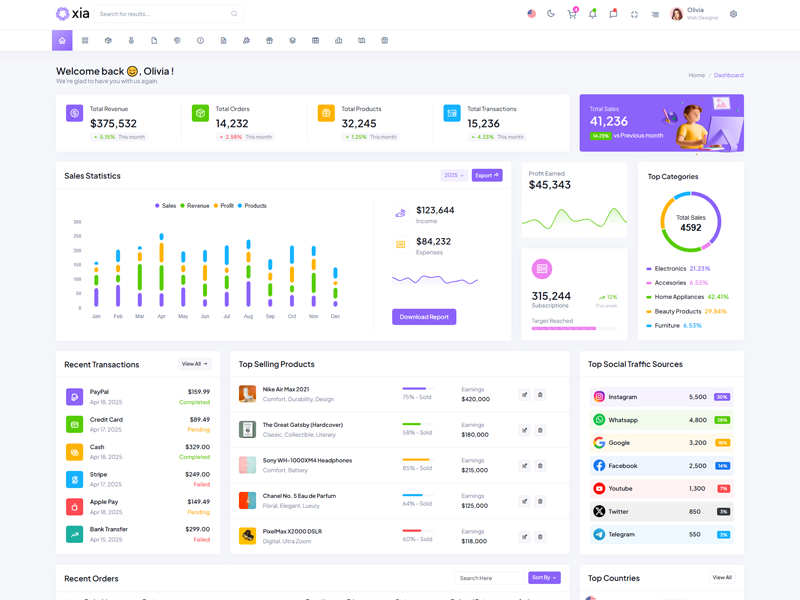
Task: Delete the Nike Air Max 2021 product
Action: point(540,395)
